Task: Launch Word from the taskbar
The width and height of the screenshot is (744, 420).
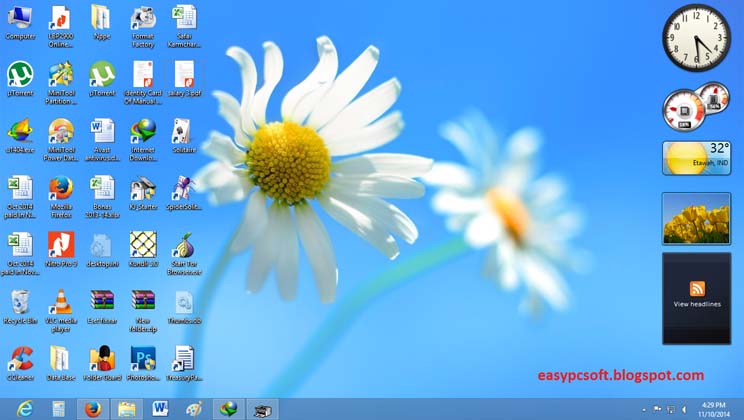Action: tap(160, 409)
